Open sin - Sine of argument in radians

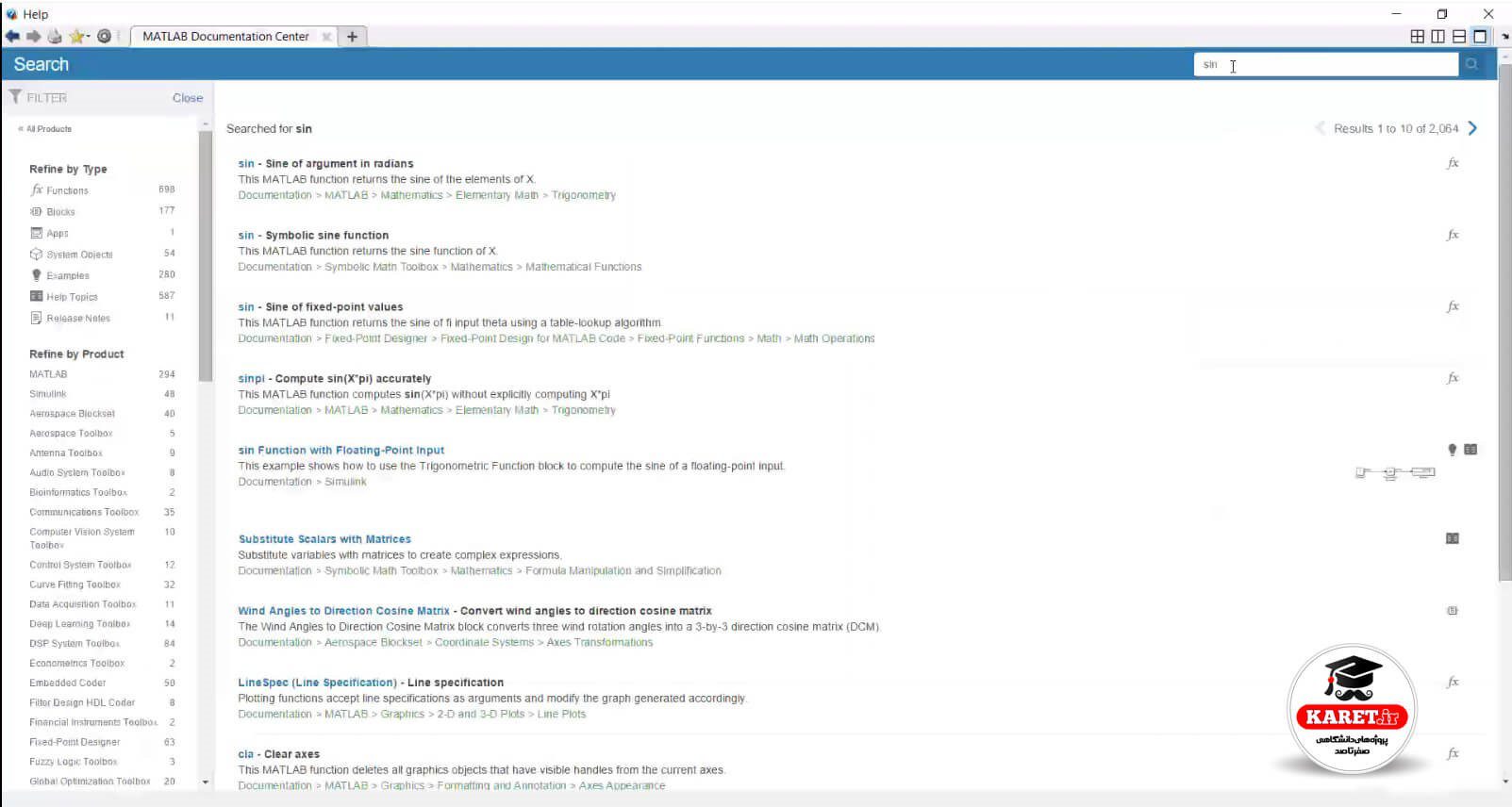coord(325,164)
